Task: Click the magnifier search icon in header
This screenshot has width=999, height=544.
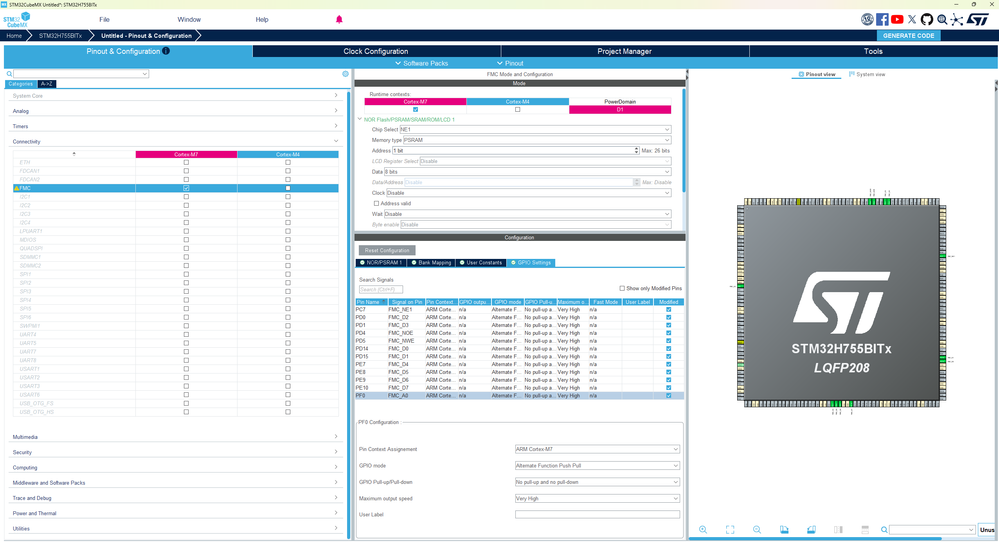Action: click(942, 20)
